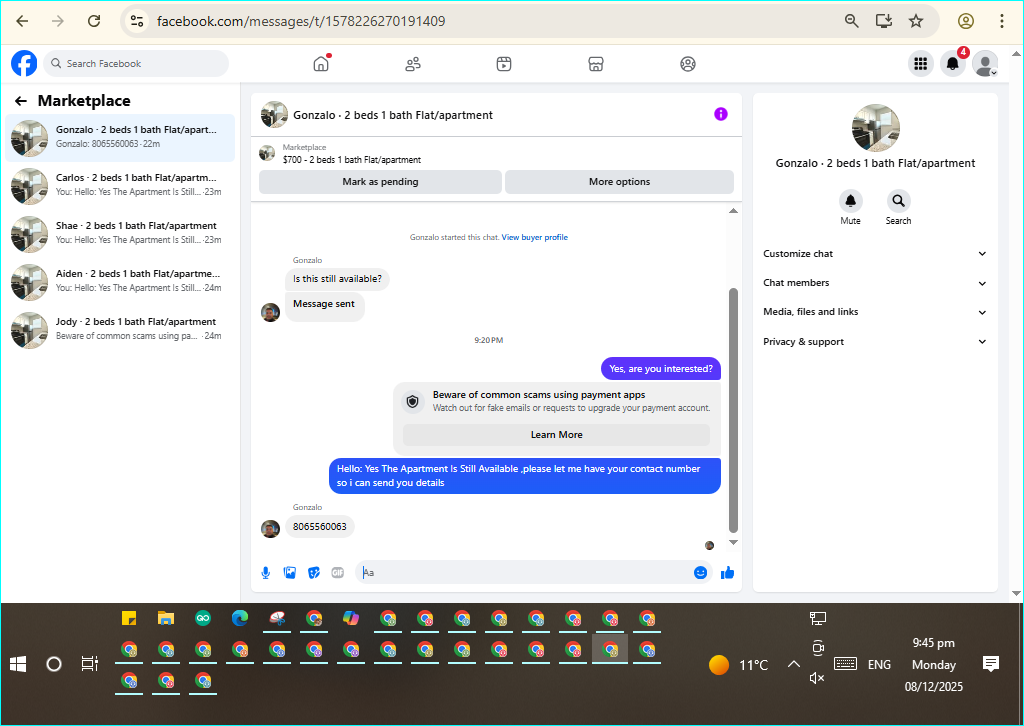Click the chat scrollbar thumb
This screenshot has width=1024, height=726.
733,411
